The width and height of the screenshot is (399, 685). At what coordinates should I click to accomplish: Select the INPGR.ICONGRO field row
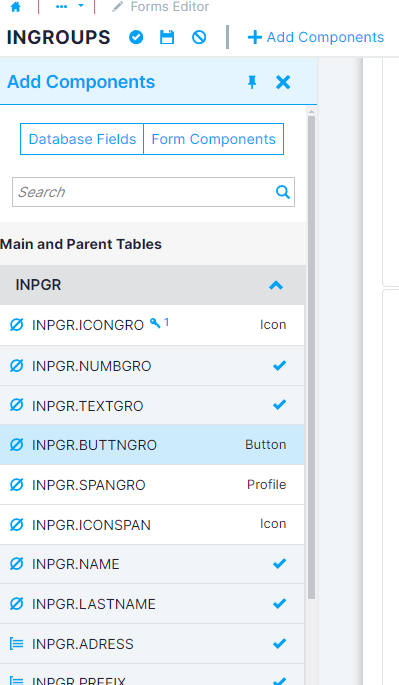152,325
